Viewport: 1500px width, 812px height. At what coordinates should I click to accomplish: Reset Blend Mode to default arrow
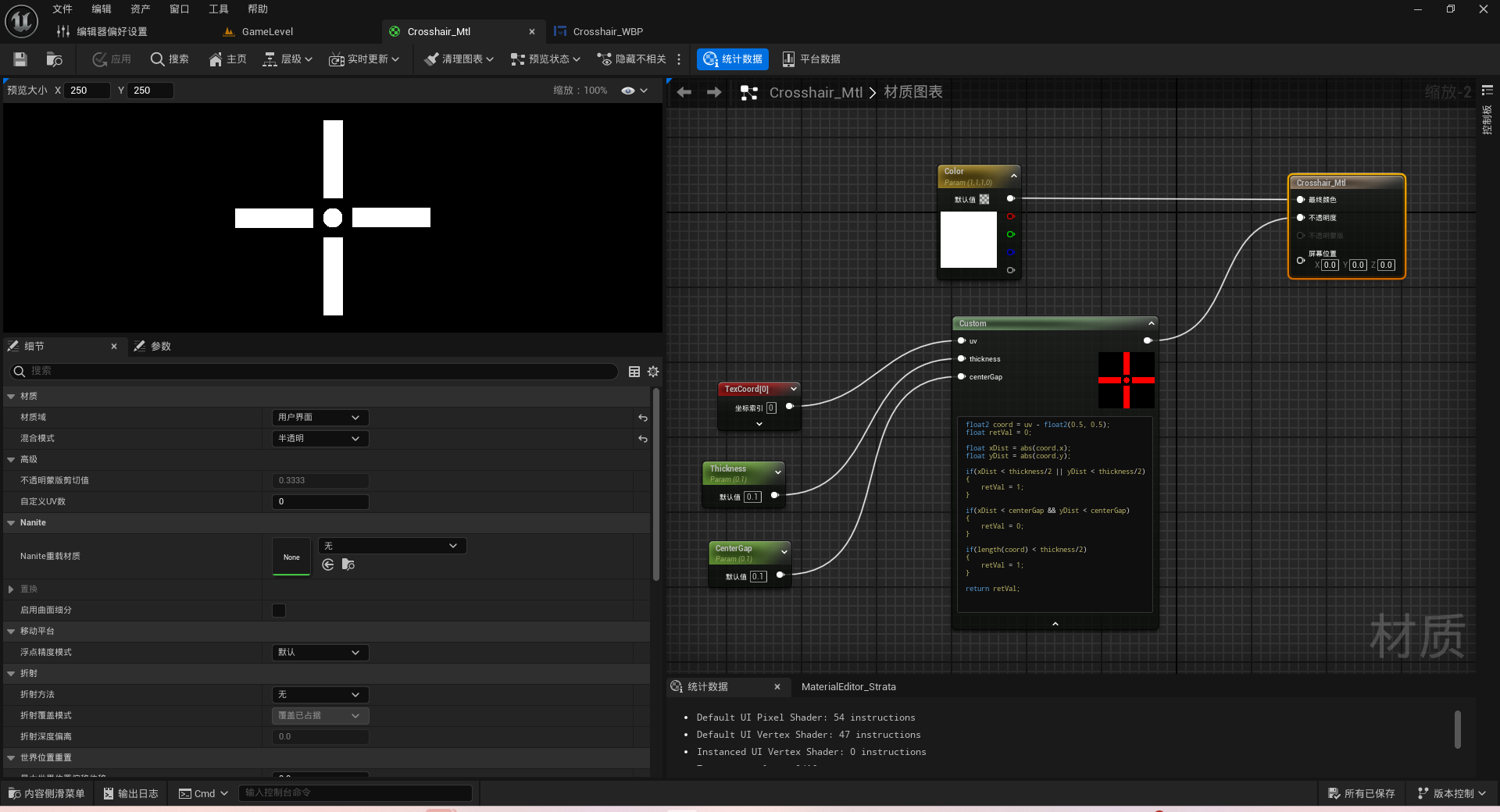tap(643, 439)
